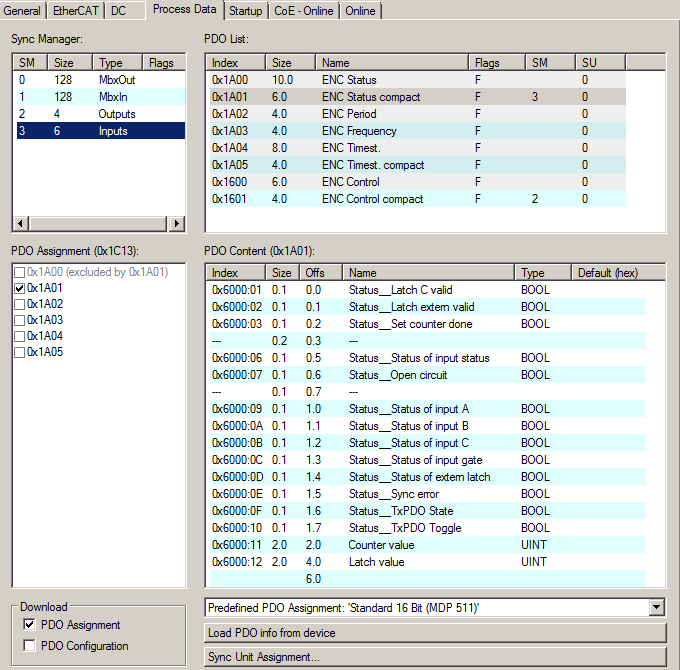Select Sync Manager row 3 Inputs
Viewport: 680px width, 670px height.
click(101, 131)
